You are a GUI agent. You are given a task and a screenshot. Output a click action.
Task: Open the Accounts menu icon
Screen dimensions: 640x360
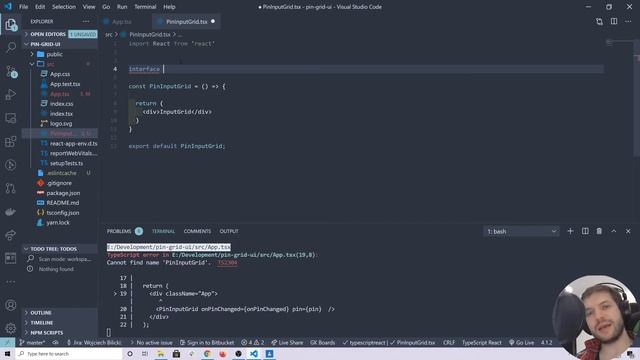(11, 305)
